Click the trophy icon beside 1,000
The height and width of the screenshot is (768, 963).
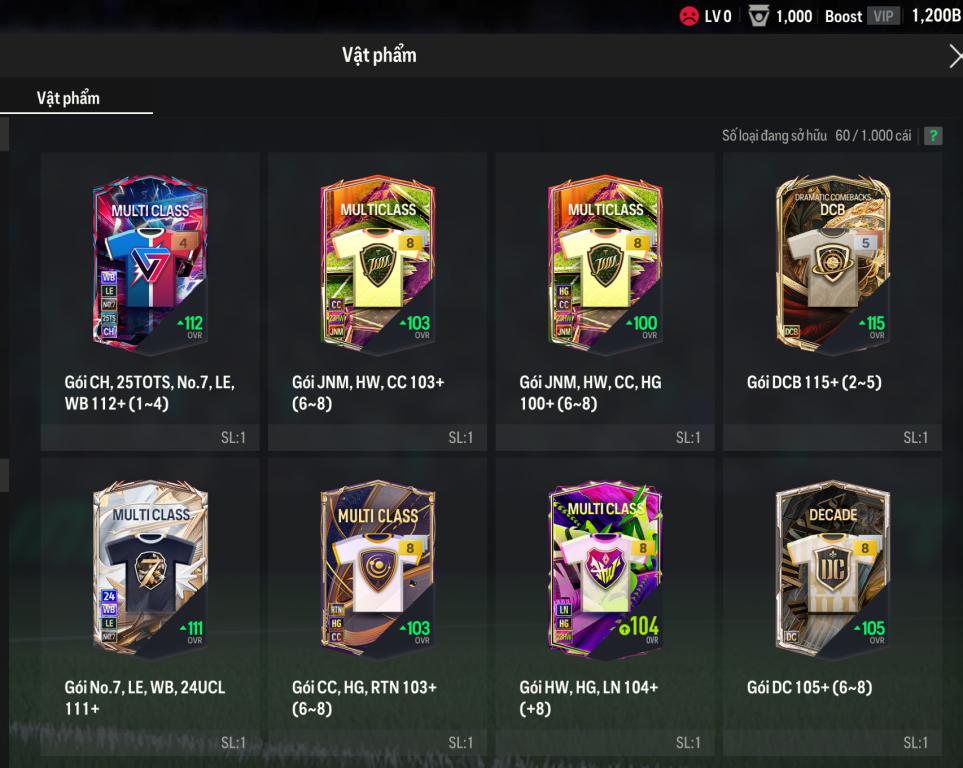click(x=758, y=16)
